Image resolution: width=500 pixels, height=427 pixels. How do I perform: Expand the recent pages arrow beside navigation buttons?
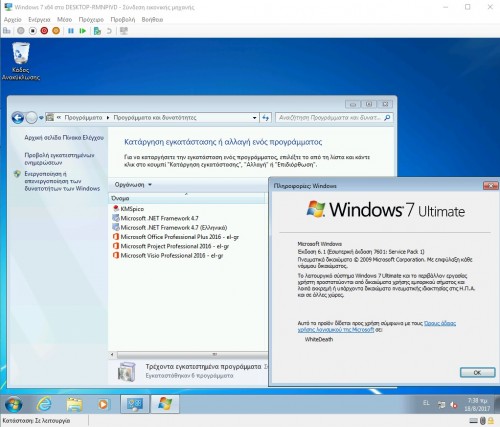pyautogui.click(x=41, y=118)
